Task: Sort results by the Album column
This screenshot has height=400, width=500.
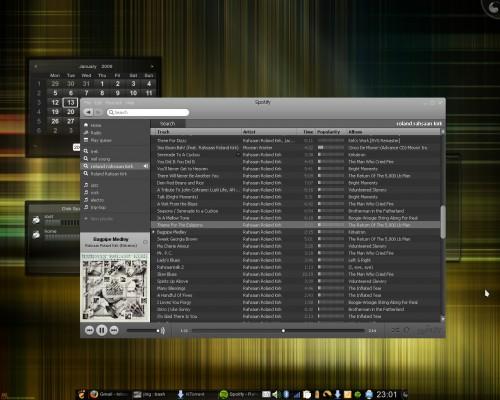Action: click(393, 132)
